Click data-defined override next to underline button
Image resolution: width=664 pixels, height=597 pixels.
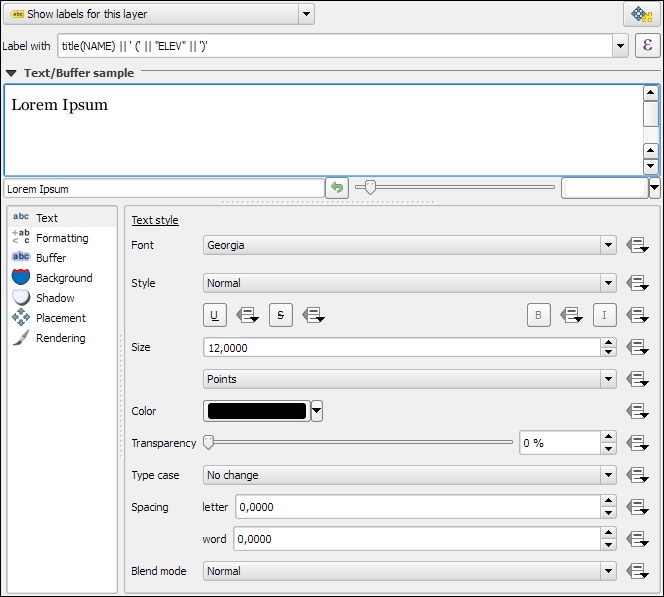(x=247, y=315)
